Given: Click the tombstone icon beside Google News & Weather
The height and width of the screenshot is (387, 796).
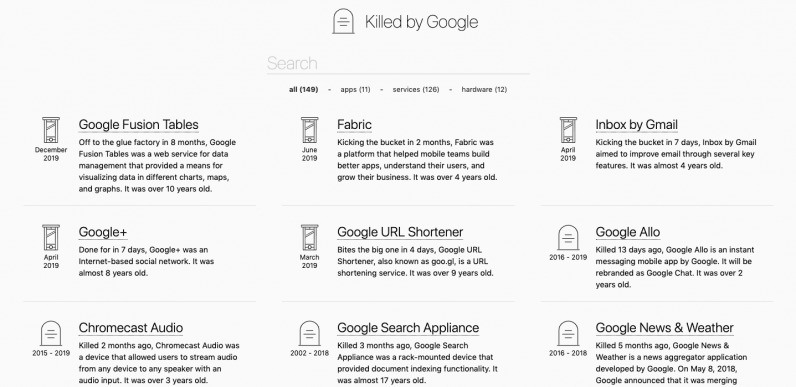Looking at the screenshot, I should pyautogui.click(x=568, y=334).
